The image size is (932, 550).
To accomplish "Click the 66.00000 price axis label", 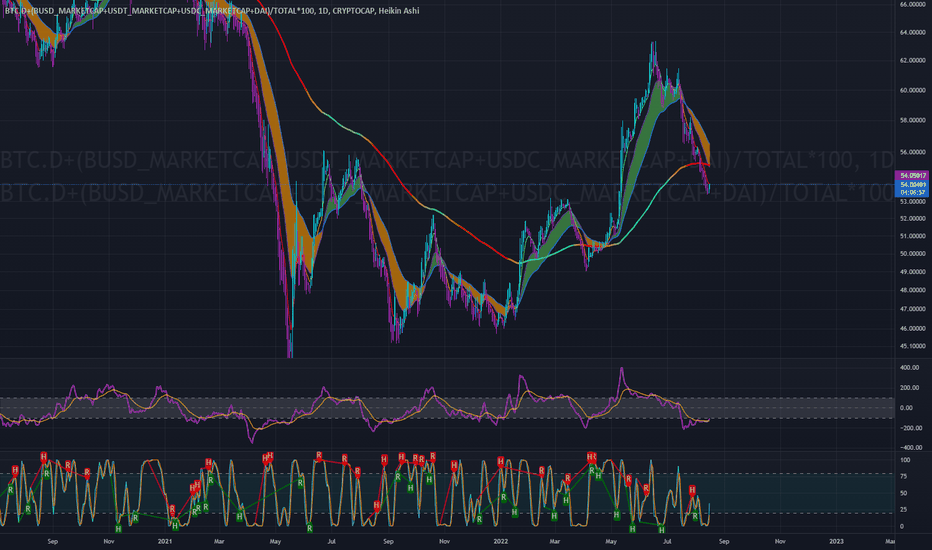I will (x=913, y=4).
